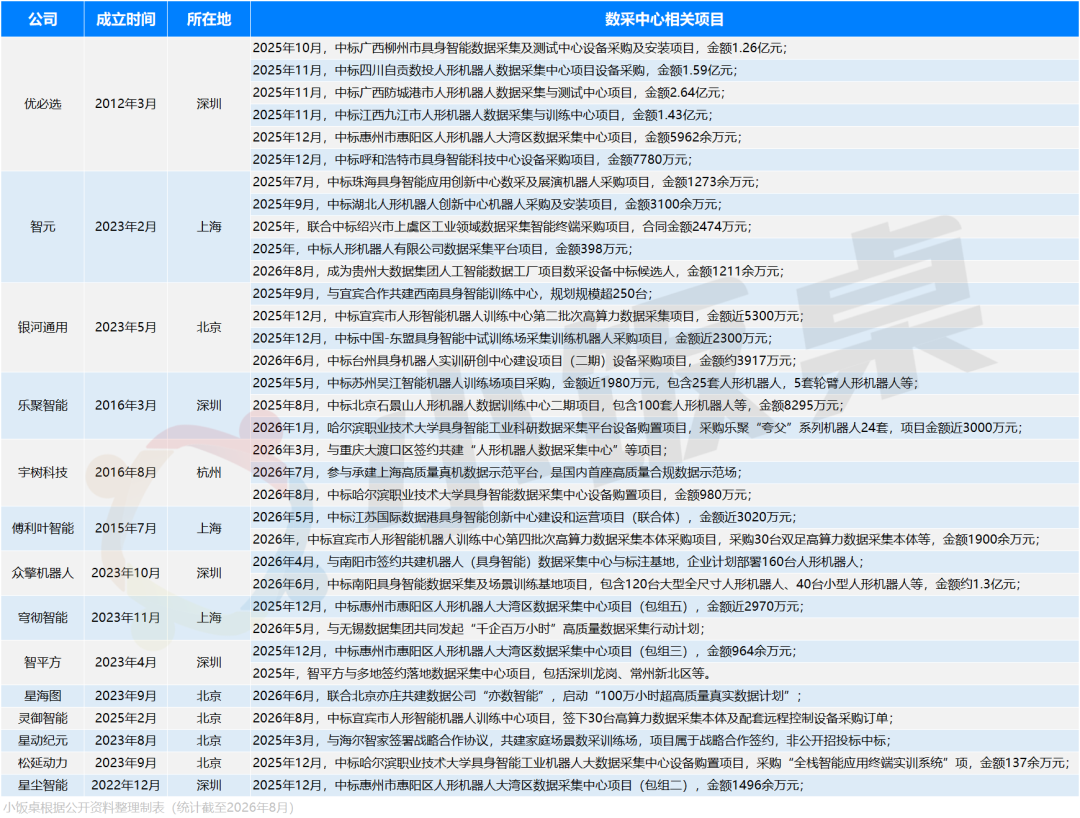Click the 贵州大数据集团 1211余万元 row
Image resolution: width=1080 pixels, height=818 pixels.
tap(665, 271)
